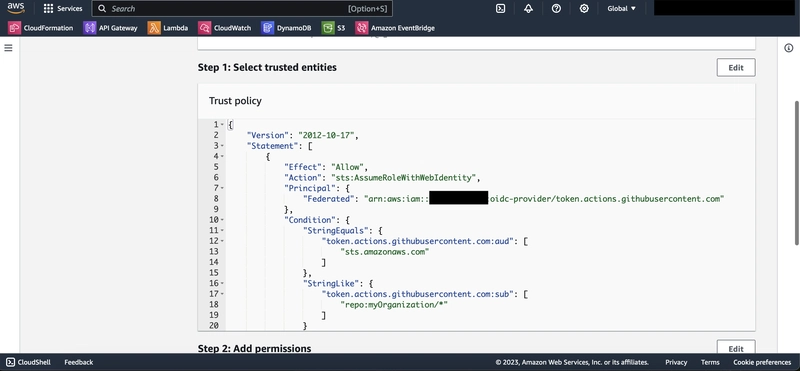
Task: Click "sts.amazonaws.com" audience value
Action: pyautogui.click(x=385, y=252)
